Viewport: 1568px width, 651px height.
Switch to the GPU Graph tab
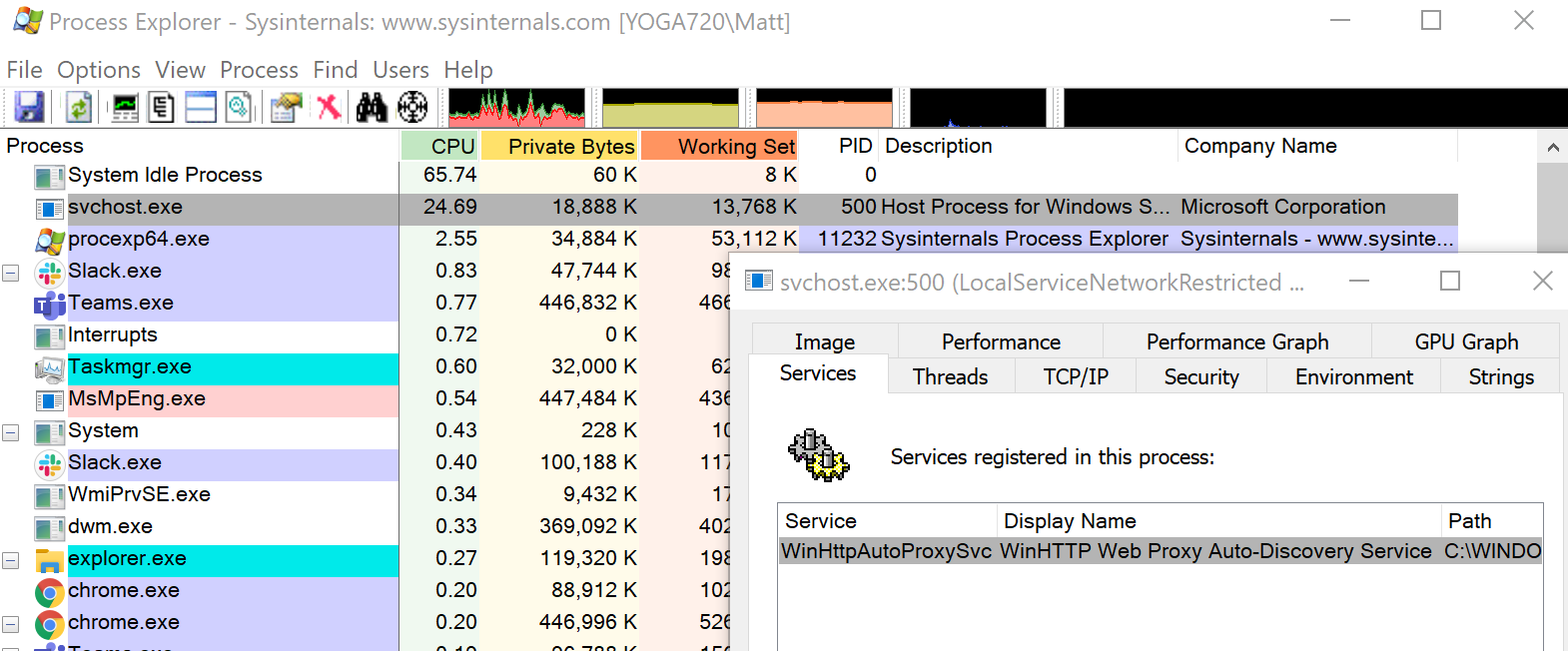1466,341
